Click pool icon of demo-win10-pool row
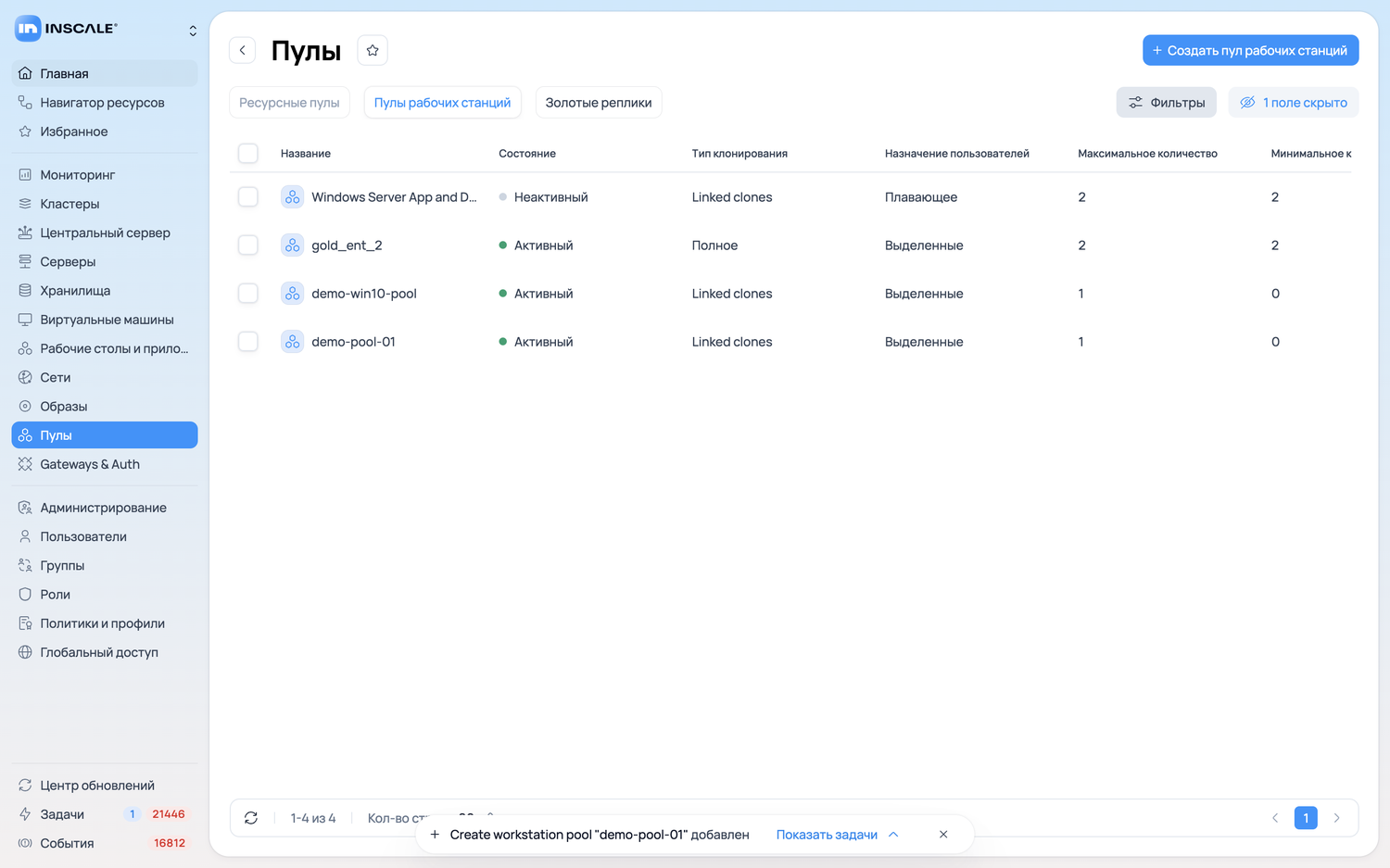 pyautogui.click(x=293, y=294)
